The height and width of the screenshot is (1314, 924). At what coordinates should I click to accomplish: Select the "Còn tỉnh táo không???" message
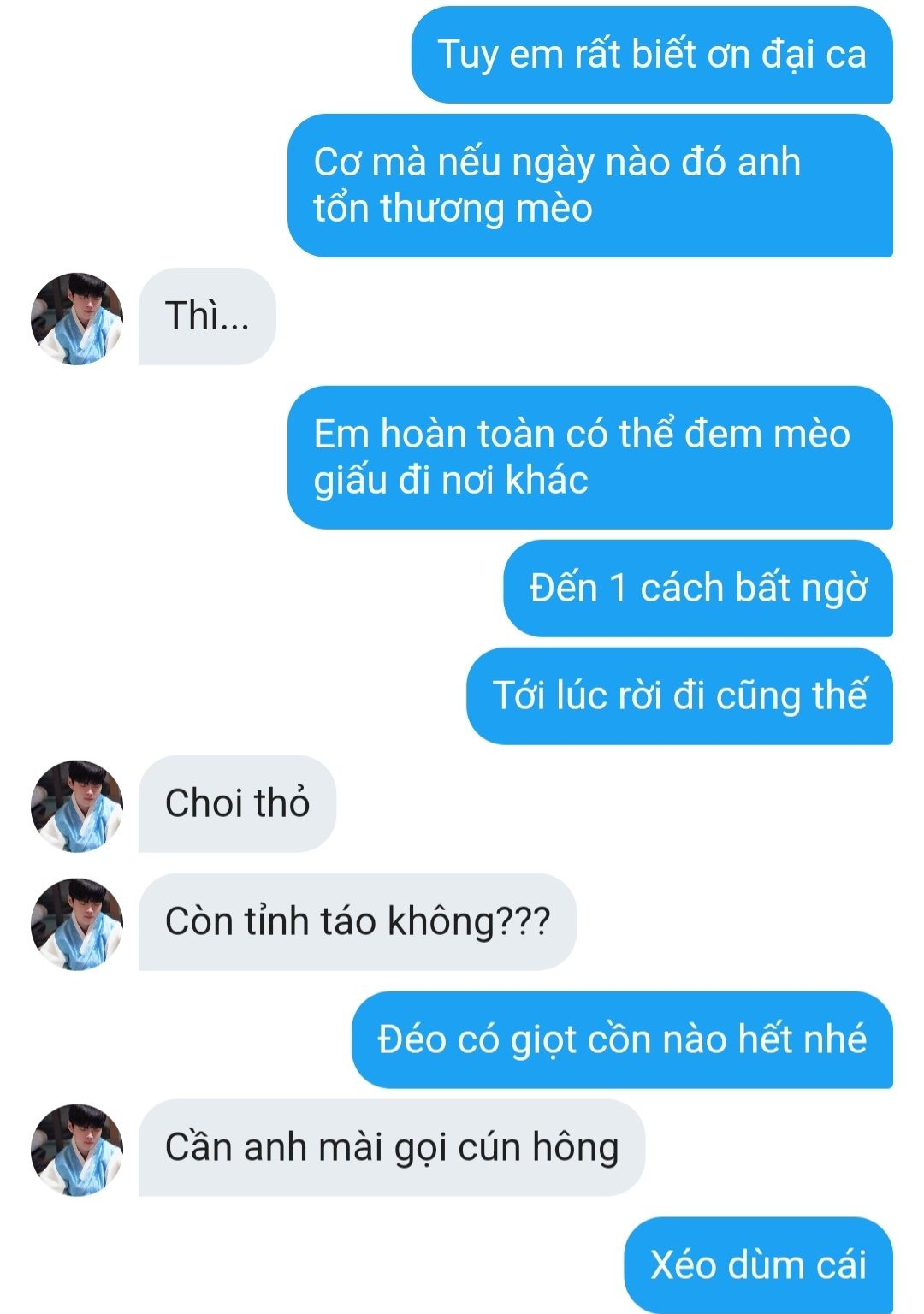(x=358, y=922)
